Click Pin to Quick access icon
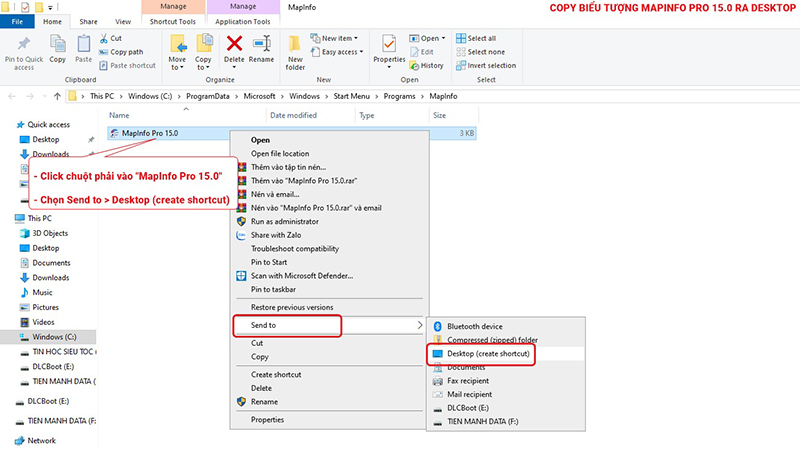 coord(23,44)
